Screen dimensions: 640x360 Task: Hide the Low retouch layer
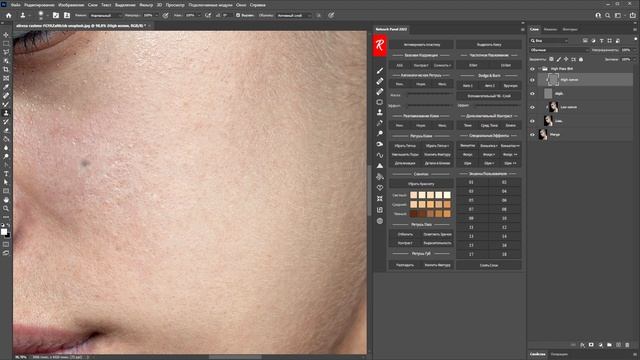tap(532, 107)
